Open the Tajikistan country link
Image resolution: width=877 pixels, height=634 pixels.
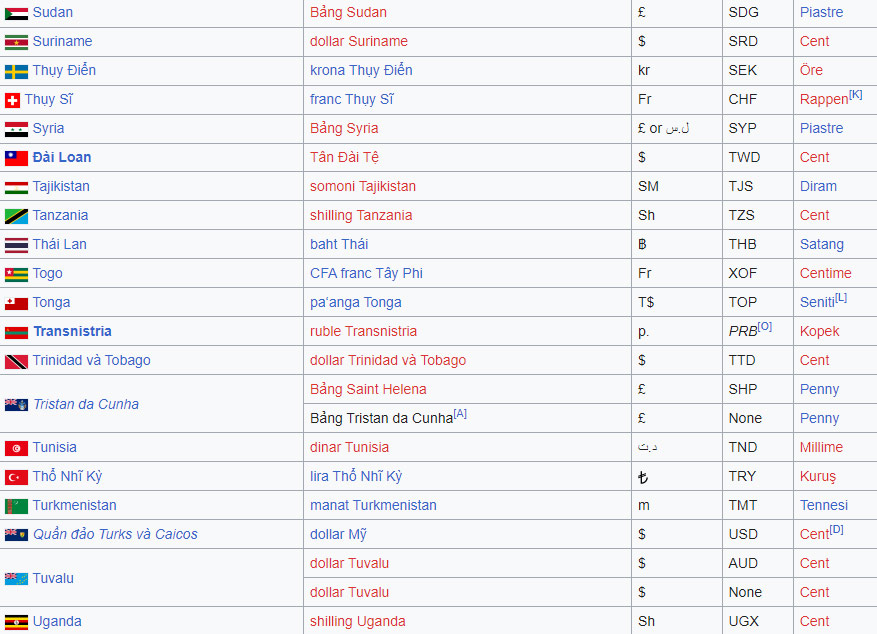[x=61, y=186]
